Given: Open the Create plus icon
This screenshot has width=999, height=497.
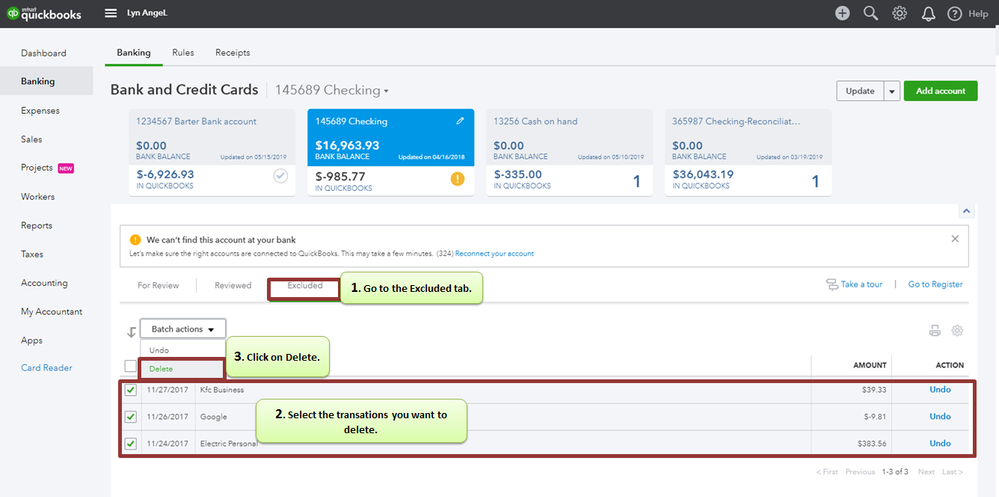Looking at the screenshot, I should pyautogui.click(x=842, y=13).
